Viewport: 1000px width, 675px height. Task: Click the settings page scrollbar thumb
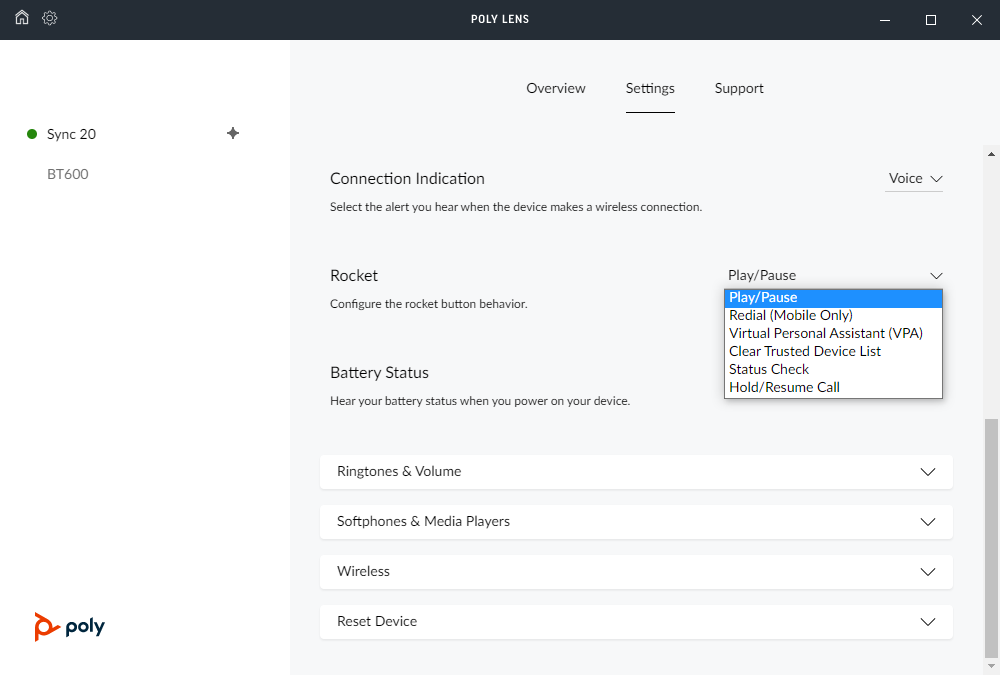click(x=991, y=538)
